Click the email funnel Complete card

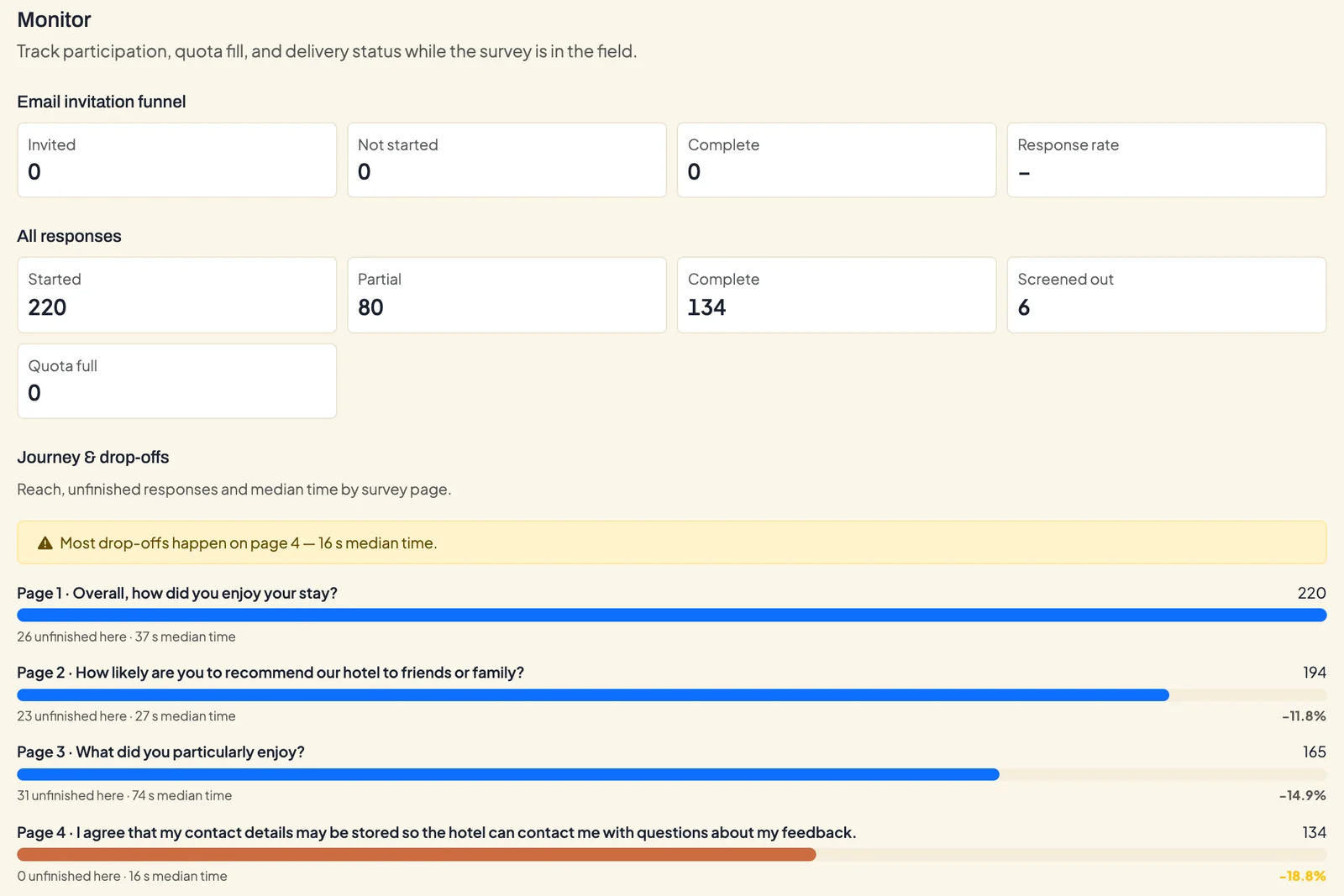pyautogui.click(x=837, y=160)
